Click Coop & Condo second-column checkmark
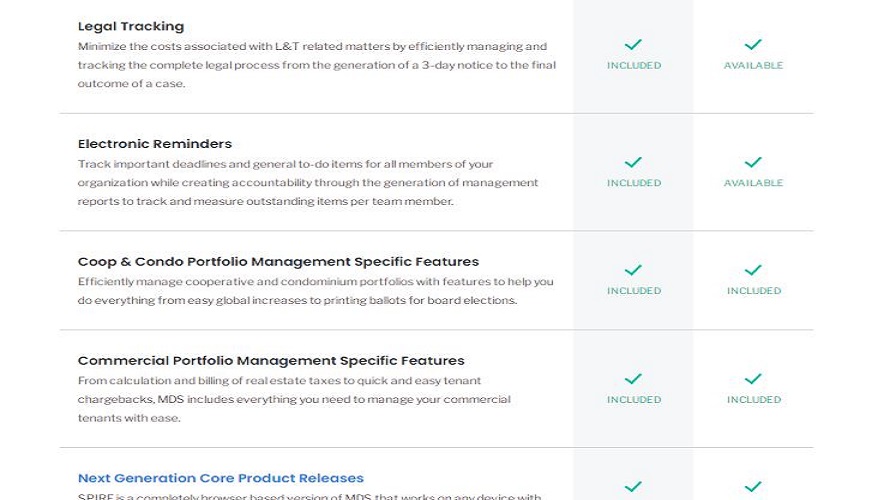Image resolution: width=890 pixels, height=500 pixels. click(753, 270)
